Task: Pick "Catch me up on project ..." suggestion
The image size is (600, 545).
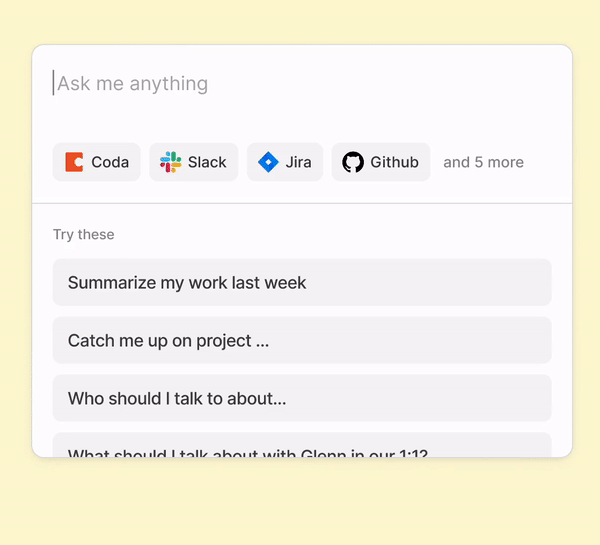Action: pyautogui.click(x=168, y=341)
